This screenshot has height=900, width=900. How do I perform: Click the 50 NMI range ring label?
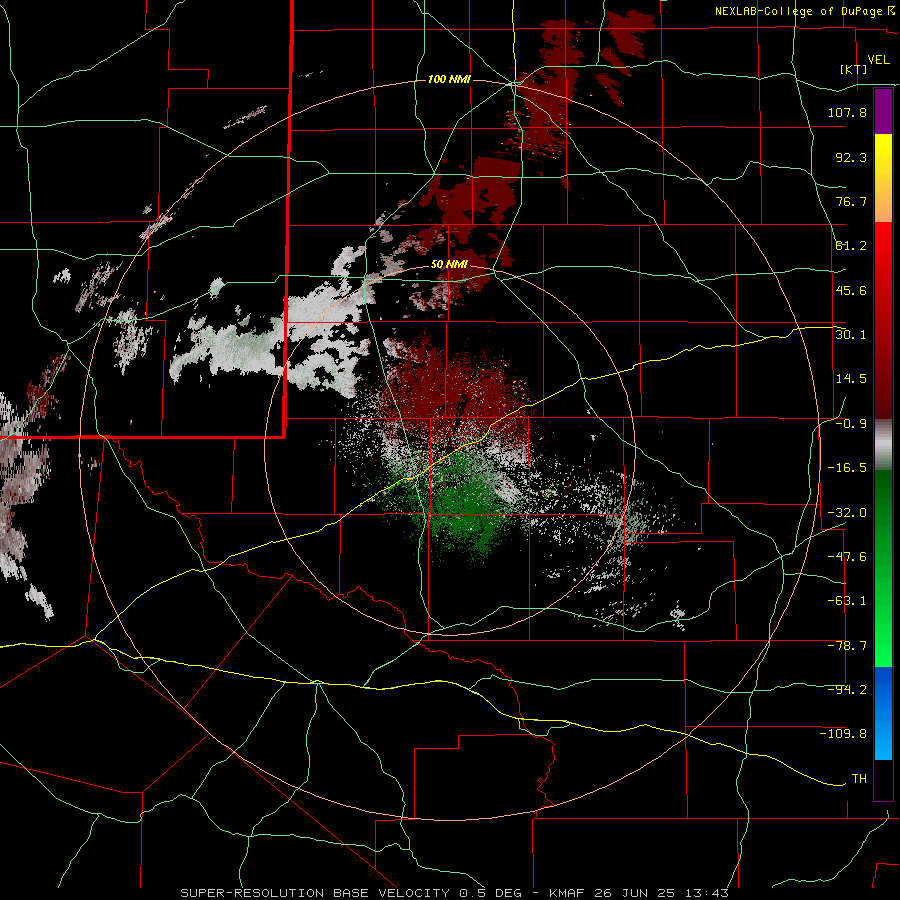pyautogui.click(x=449, y=265)
